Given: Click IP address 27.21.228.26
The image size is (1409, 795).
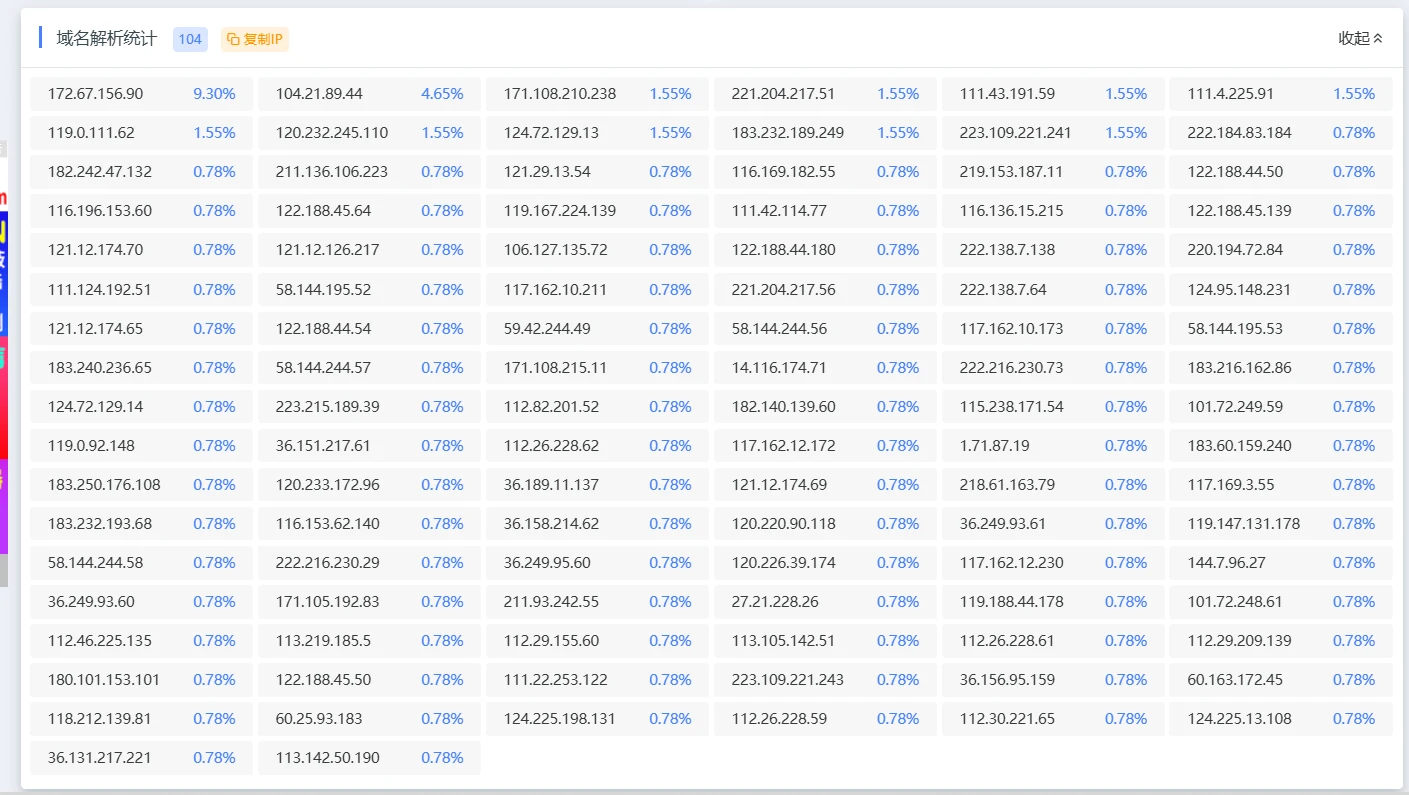Looking at the screenshot, I should tap(775, 602).
